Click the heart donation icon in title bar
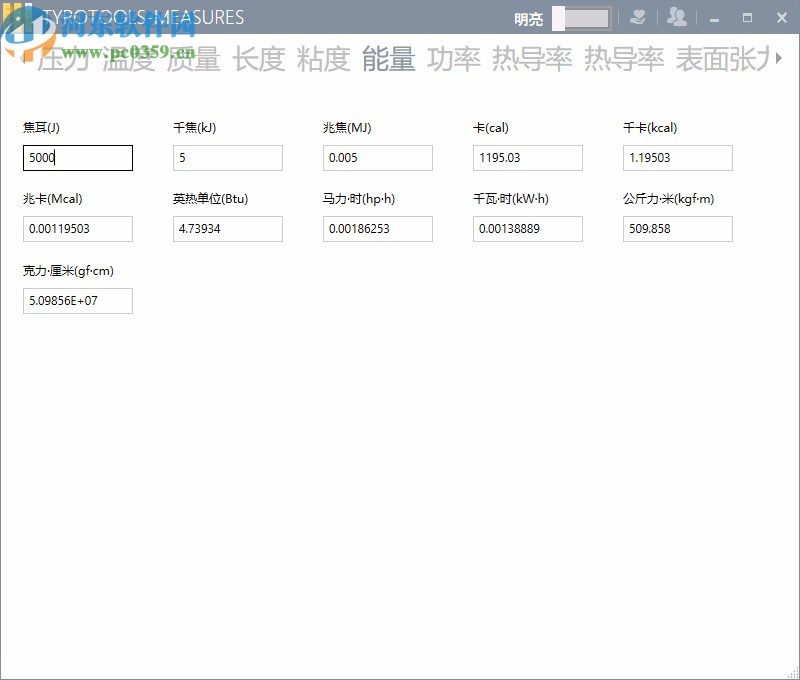The image size is (800, 680). click(x=639, y=17)
